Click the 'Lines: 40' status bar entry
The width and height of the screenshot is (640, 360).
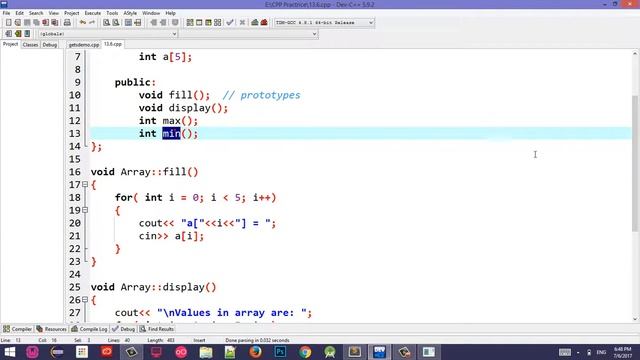(119, 340)
